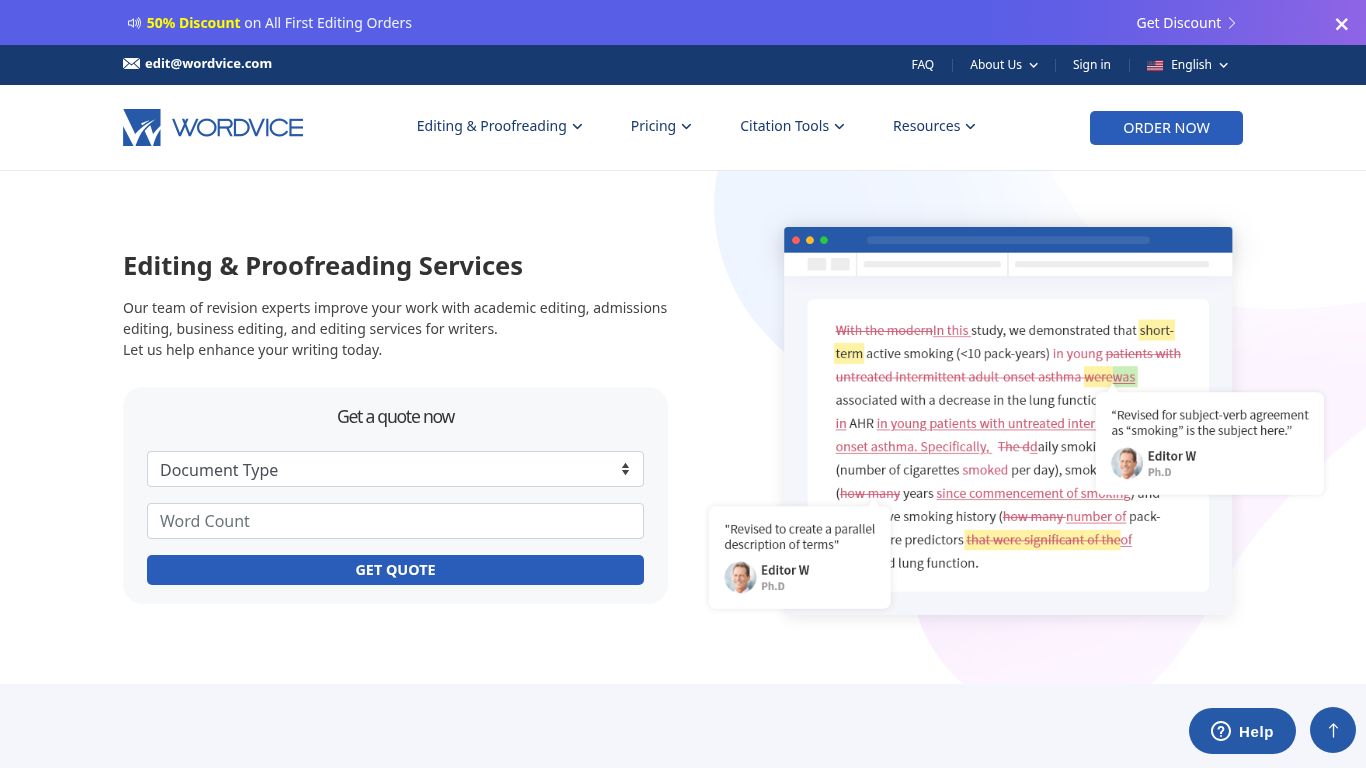This screenshot has height=768, width=1366.
Task: Click the email envelope icon
Action: [x=131, y=64]
